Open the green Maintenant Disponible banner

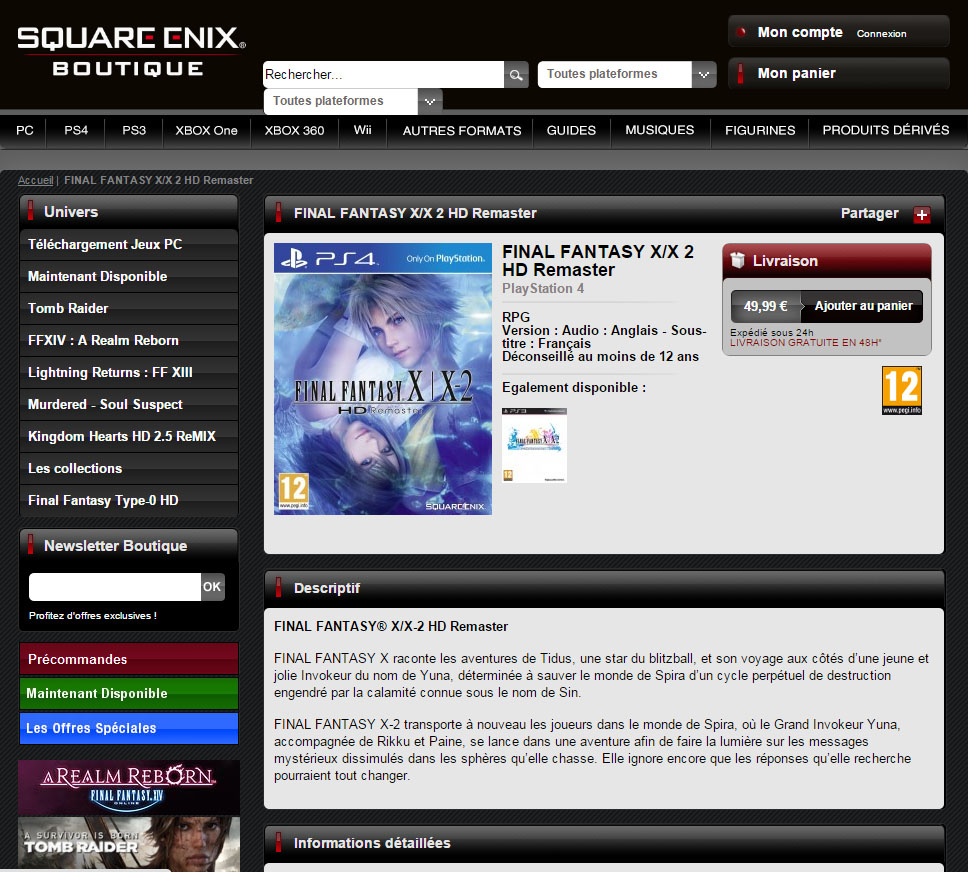click(129, 693)
